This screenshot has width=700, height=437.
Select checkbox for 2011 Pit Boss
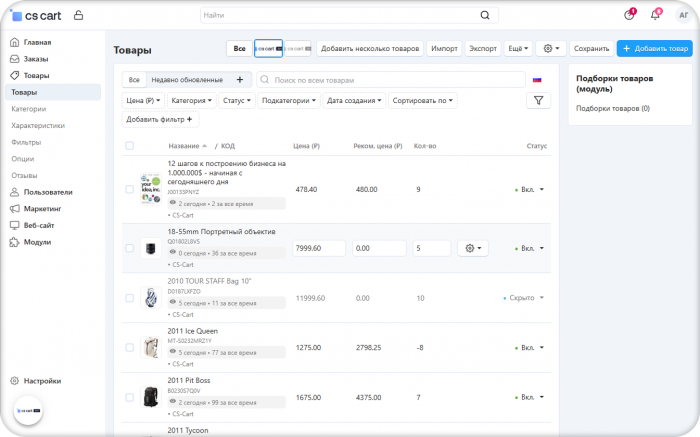click(x=129, y=397)
